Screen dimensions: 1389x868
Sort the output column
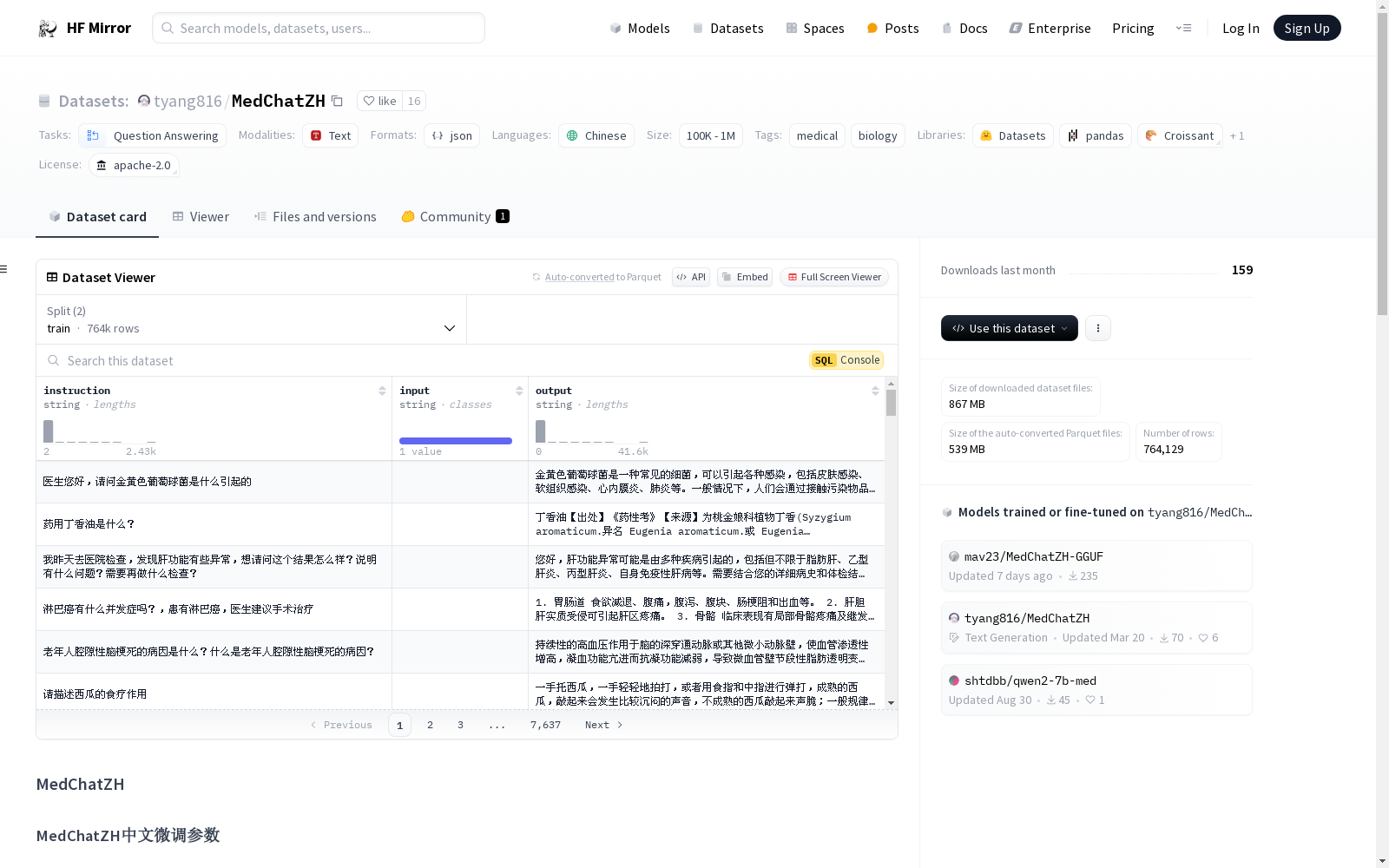[x=875, y=391]
